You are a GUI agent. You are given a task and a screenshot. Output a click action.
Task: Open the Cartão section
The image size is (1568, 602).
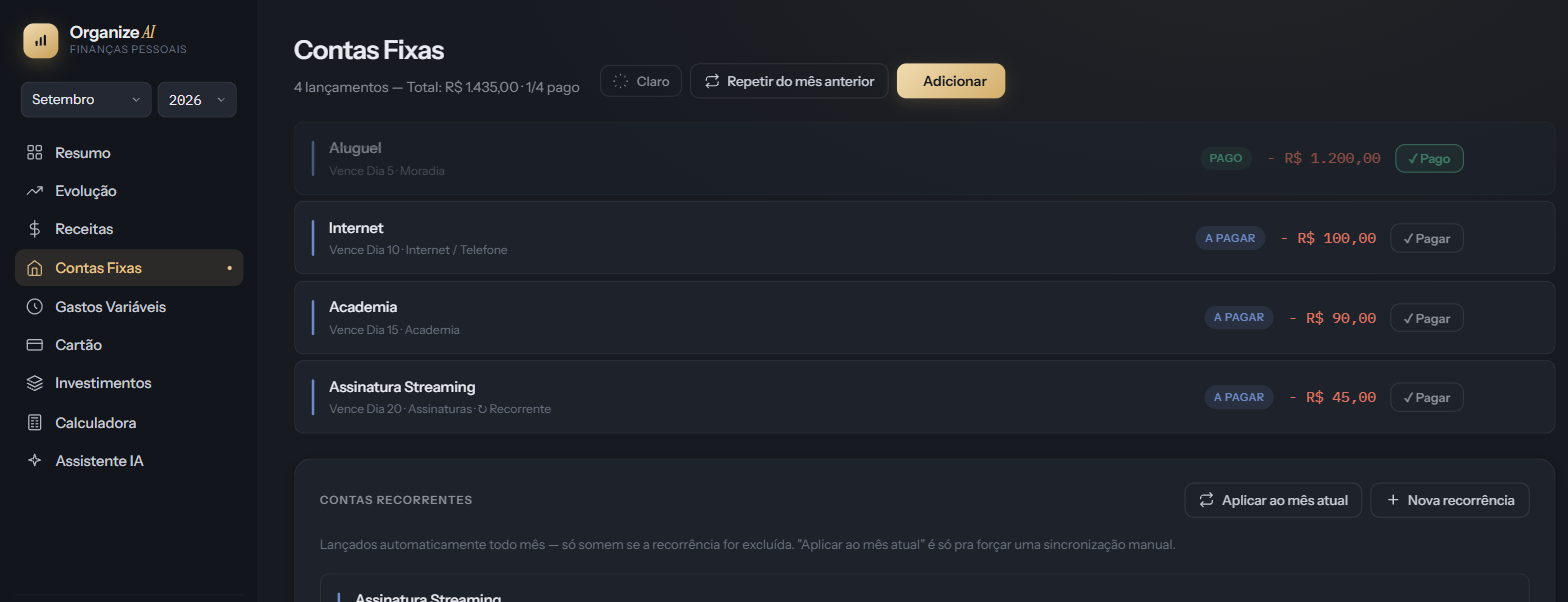click(129, 345)
